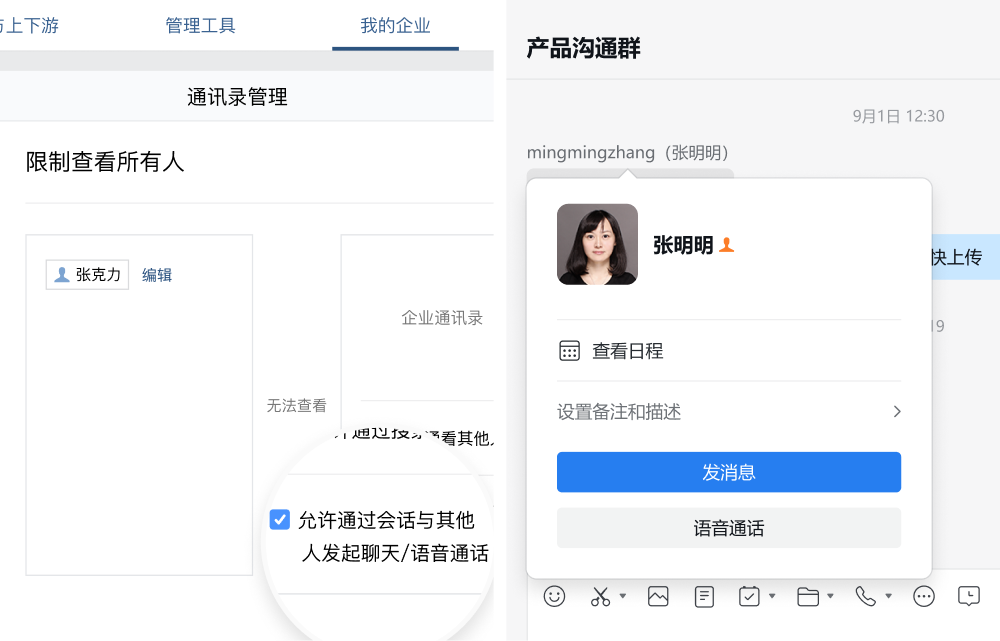Select the screenshot scissors tool
Image resolution: width=1000 pixels, height=641 pixels.
[600, 596]
